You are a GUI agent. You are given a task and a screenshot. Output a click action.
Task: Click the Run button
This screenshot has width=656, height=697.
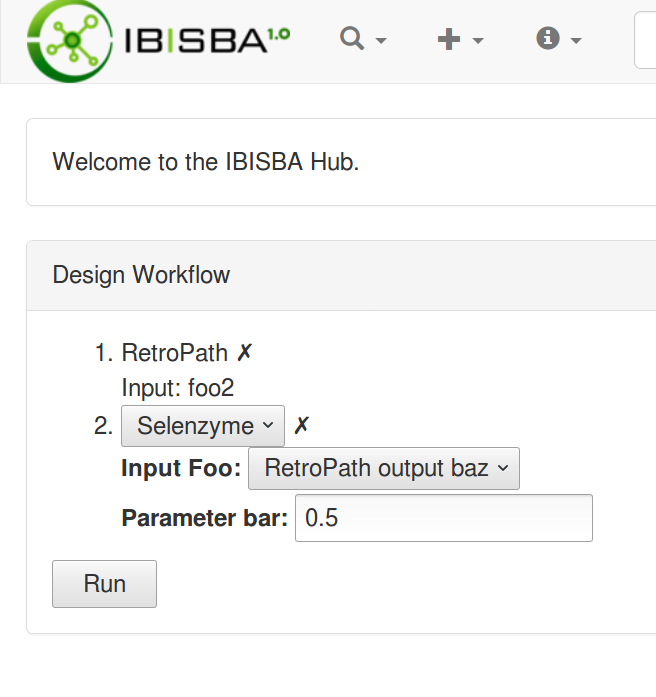click(104, 584)
